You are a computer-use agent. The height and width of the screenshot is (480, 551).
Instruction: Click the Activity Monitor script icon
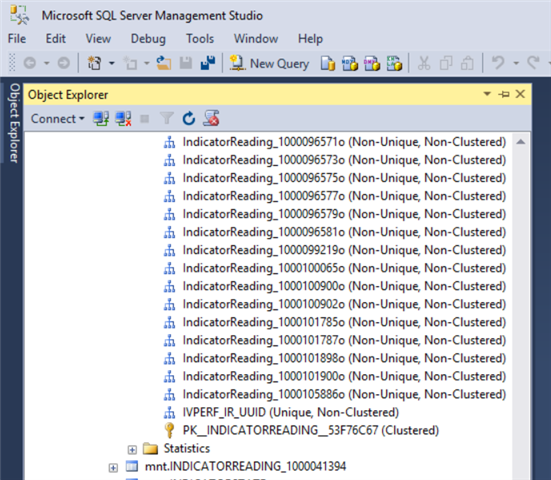211,118
